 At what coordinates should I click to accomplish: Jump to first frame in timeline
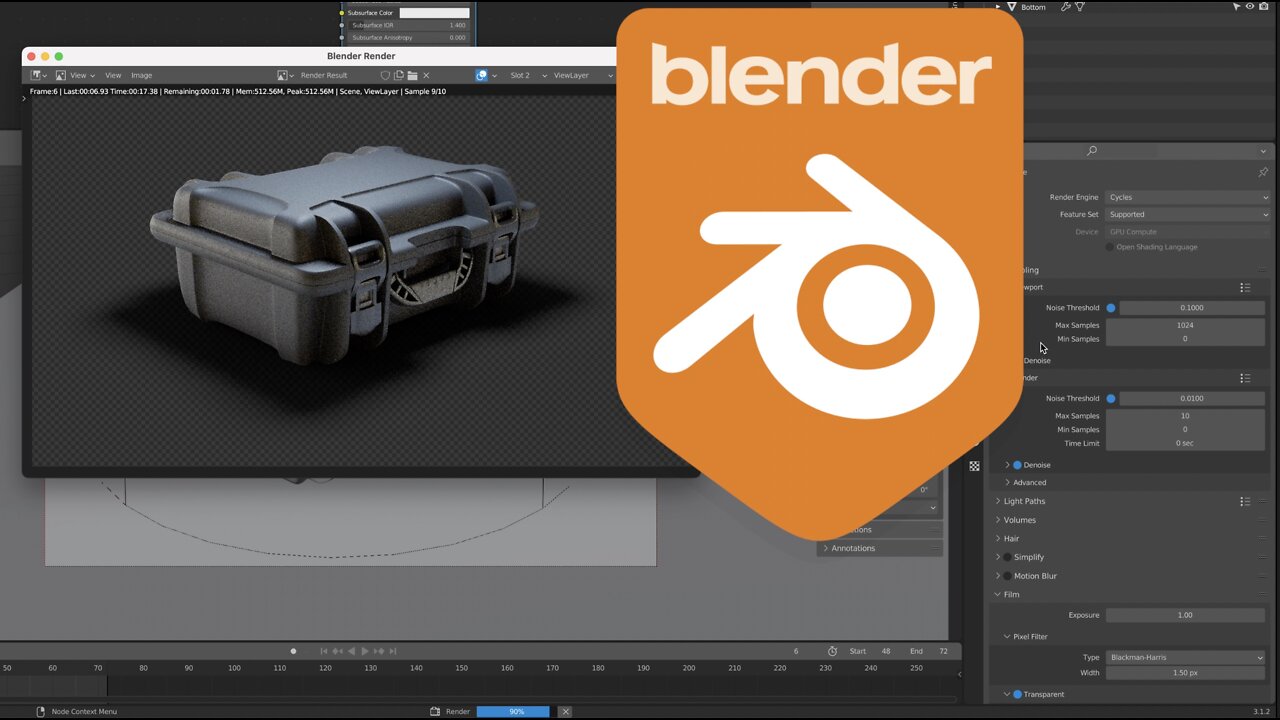coord(323,651)
